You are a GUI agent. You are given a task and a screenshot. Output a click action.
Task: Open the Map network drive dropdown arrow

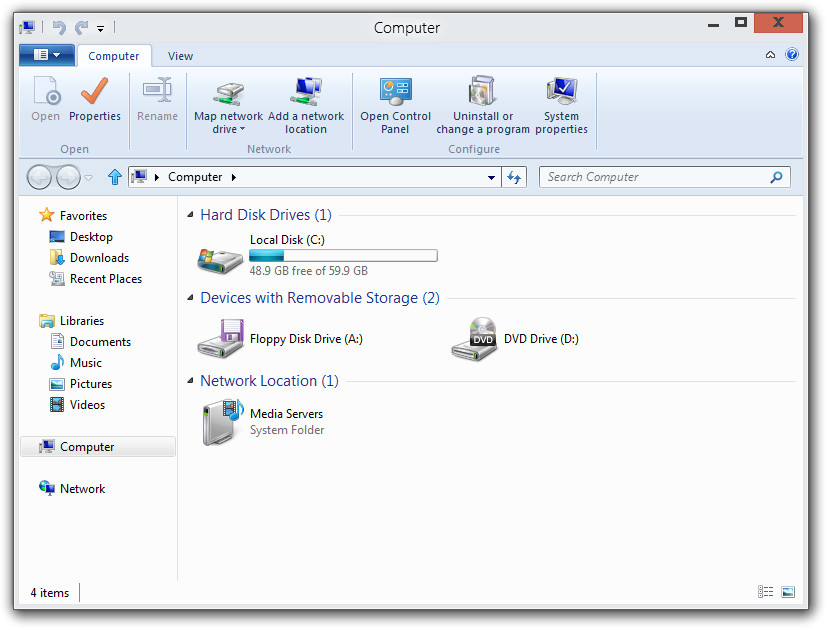[x=242, y=129]
